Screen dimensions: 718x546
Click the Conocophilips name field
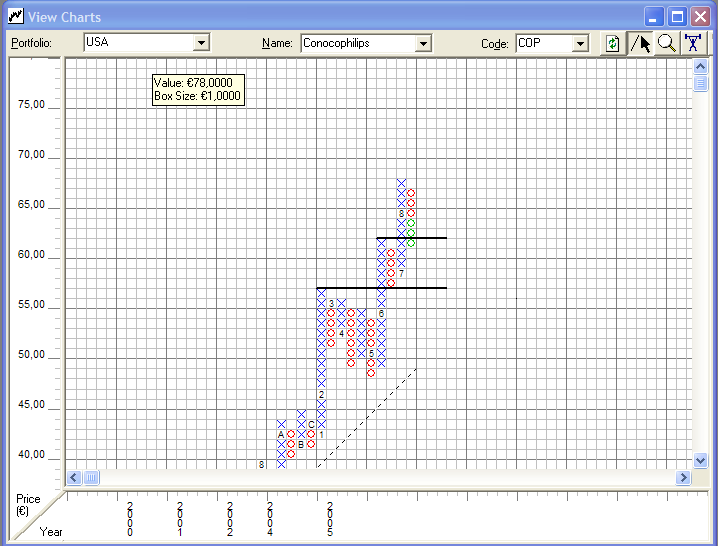[357, 43]
